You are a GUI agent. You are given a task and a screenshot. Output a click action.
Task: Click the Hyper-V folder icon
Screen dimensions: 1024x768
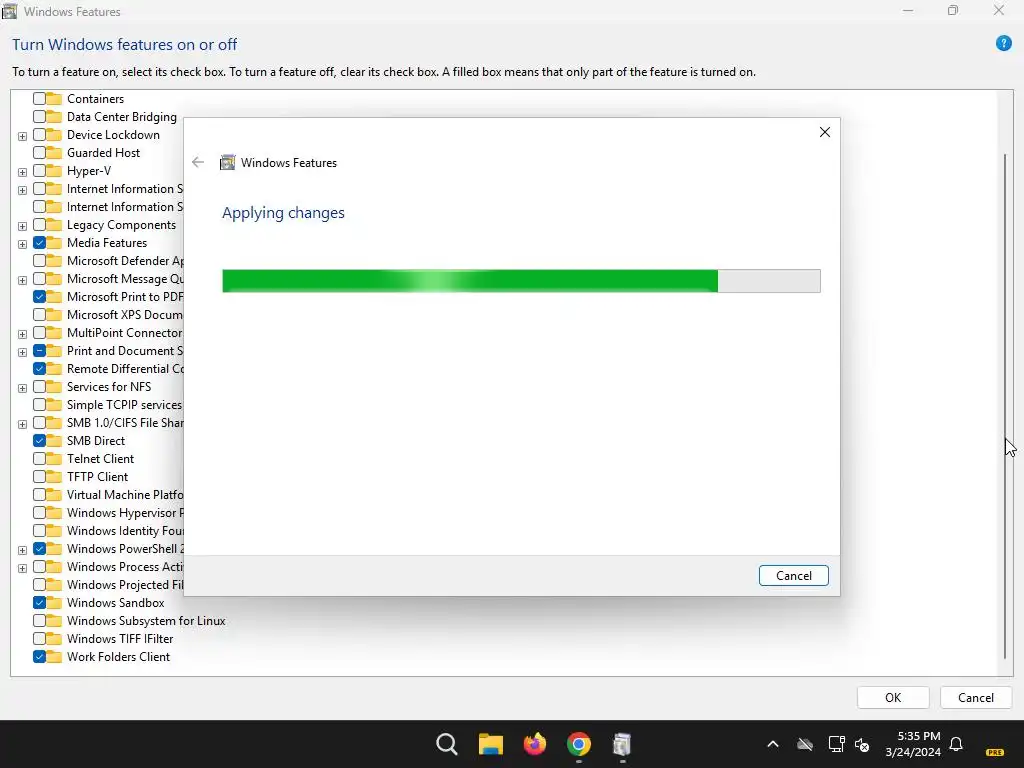pos(54,170)
